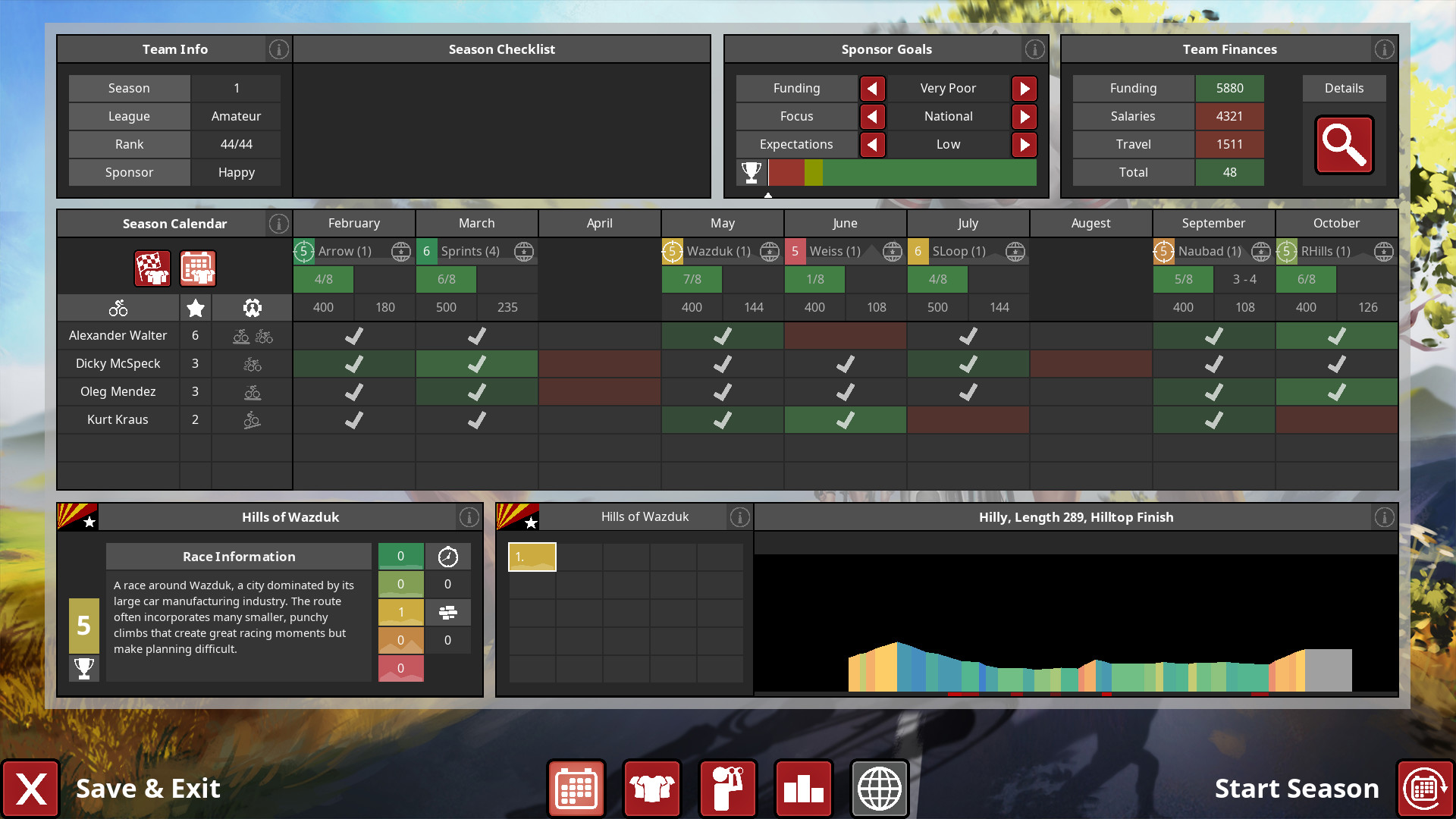Open the team jersey icon in bottom toolbar
The height and width of the screenshot is (819, 1456).
652,789
